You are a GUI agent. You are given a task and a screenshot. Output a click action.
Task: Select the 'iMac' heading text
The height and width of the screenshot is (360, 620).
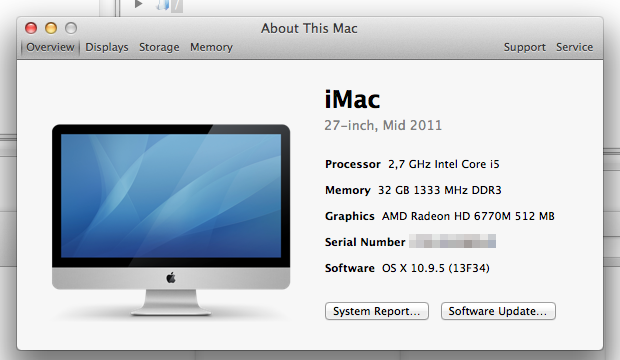352,99
